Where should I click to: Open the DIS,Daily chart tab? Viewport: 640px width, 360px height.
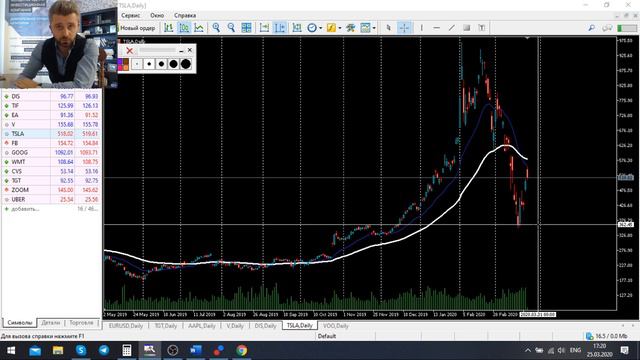265,326
